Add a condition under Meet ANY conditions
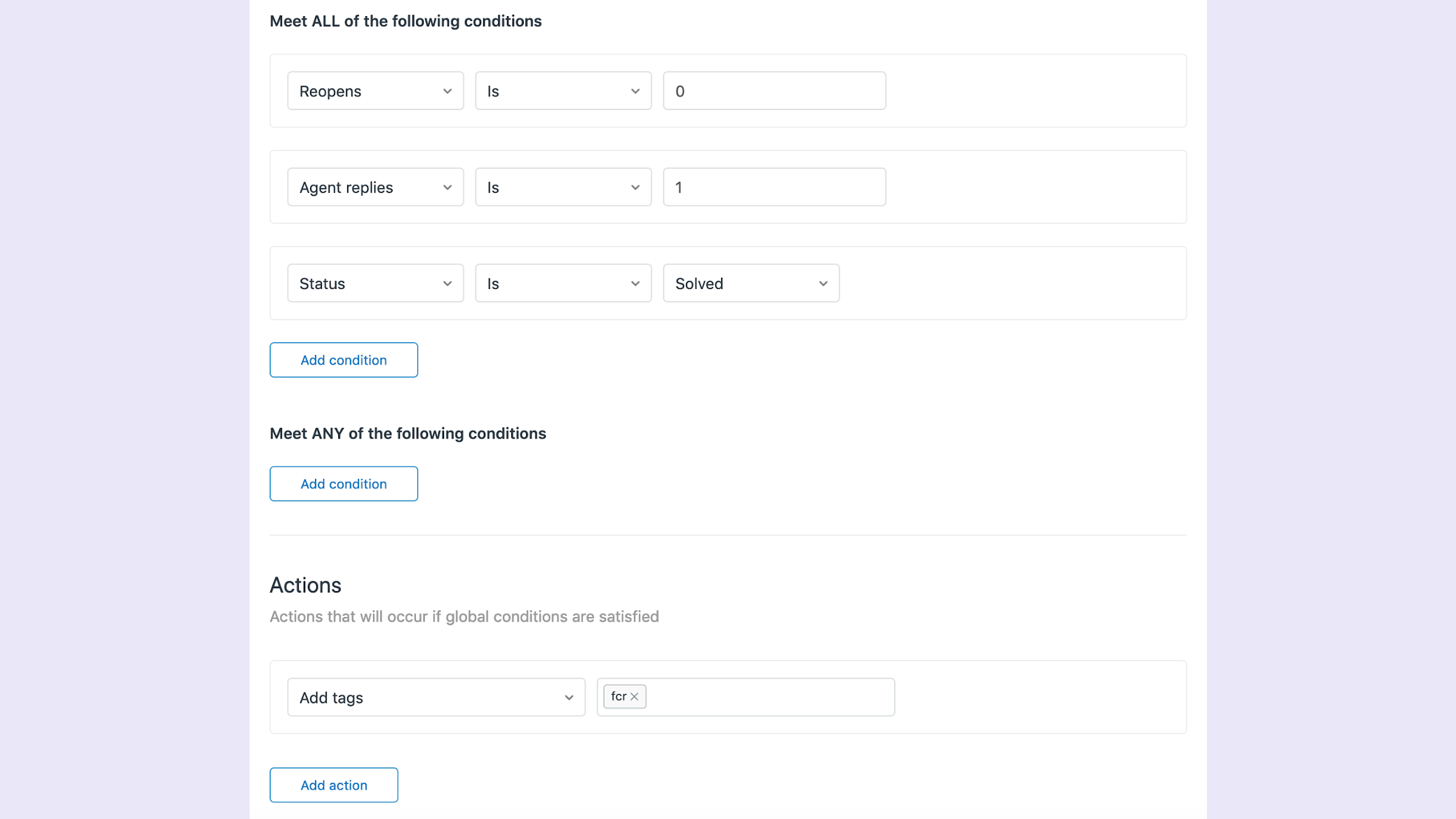The height and width of the screenshot is (819, 1456). 343,483
